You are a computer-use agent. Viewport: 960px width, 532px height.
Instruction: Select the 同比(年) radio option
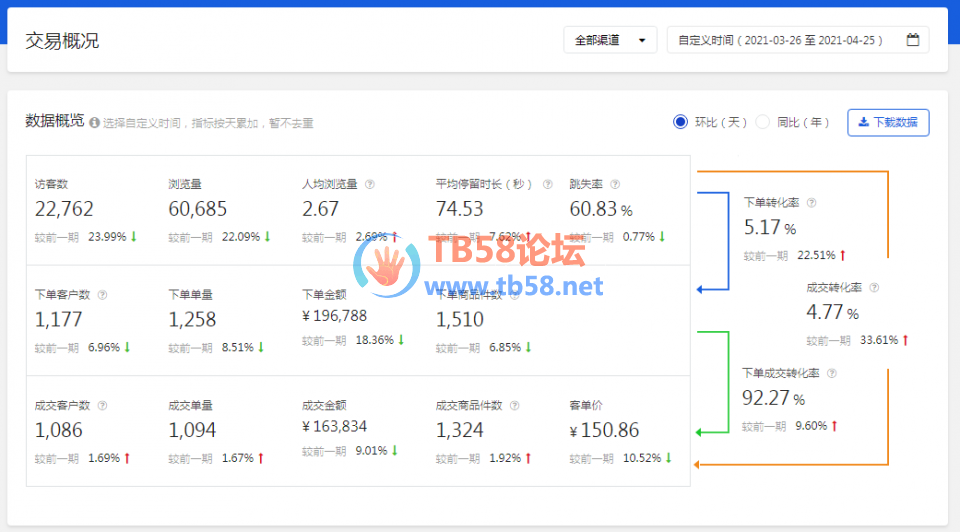pyautogui.click(x=763, y=122)
